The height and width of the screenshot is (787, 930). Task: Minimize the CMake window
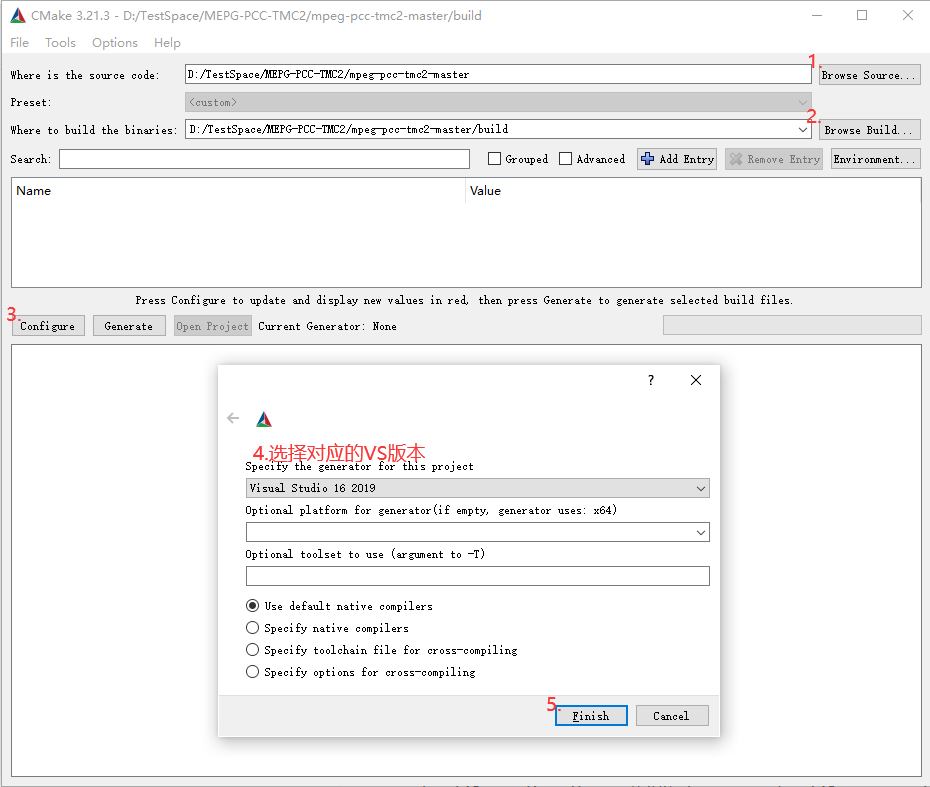817,15
